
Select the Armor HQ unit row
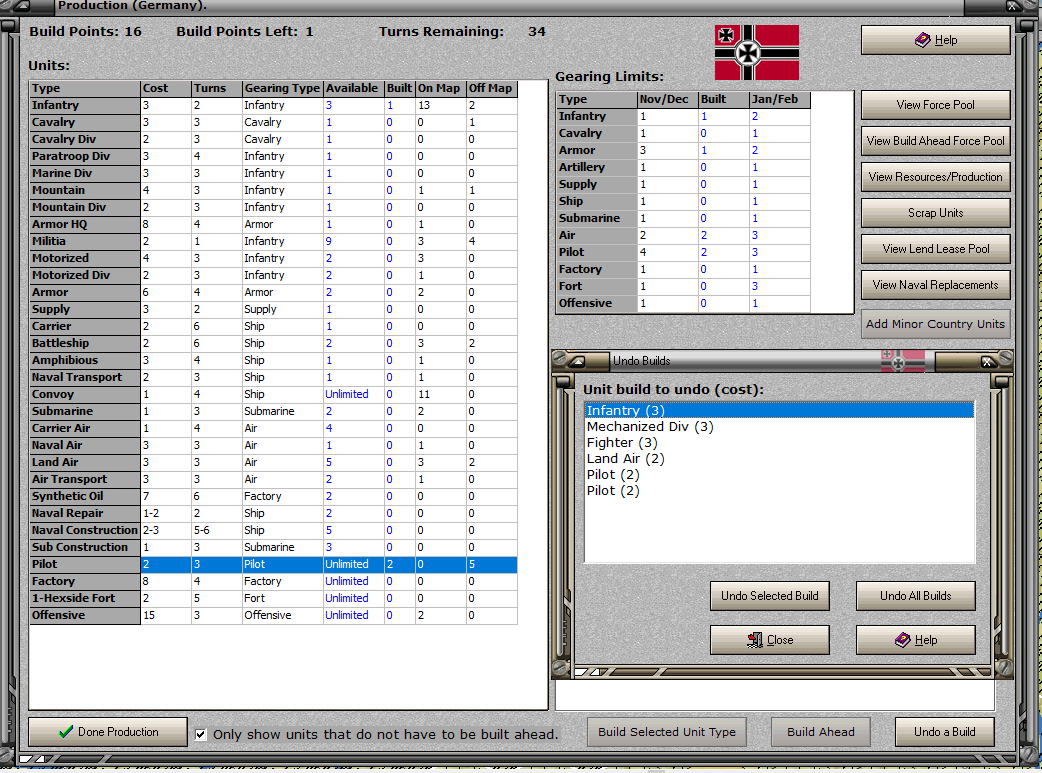coord(273,224)
